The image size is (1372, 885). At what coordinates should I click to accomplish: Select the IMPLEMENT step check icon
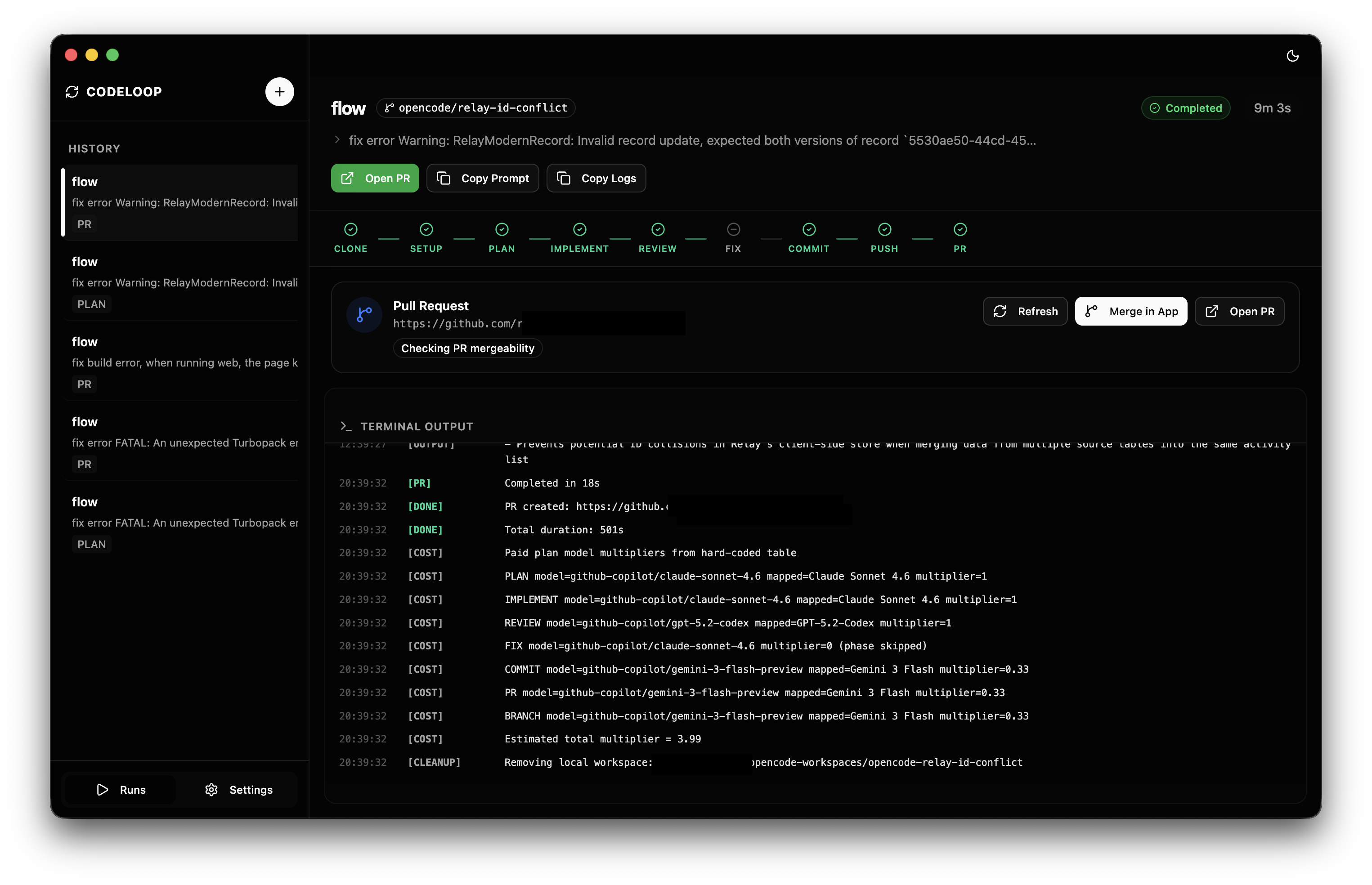(579, 229)
